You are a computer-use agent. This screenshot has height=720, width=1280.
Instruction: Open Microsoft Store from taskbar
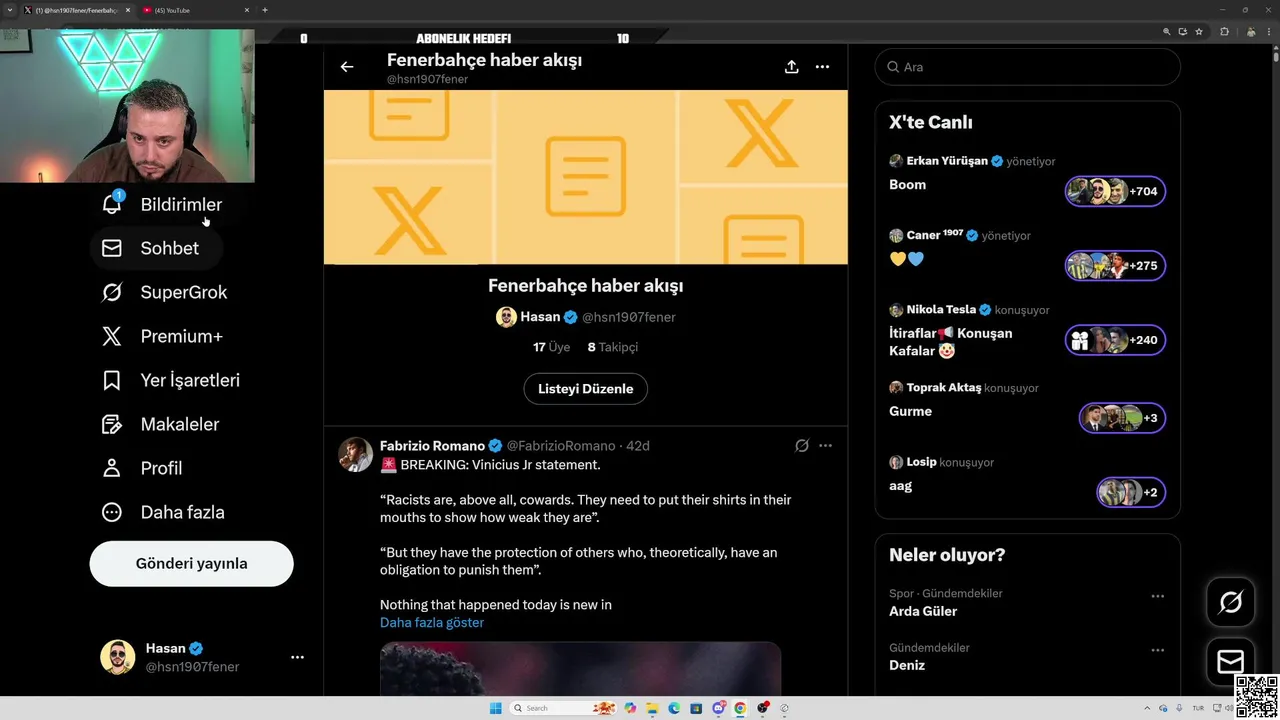pos(696,708)
